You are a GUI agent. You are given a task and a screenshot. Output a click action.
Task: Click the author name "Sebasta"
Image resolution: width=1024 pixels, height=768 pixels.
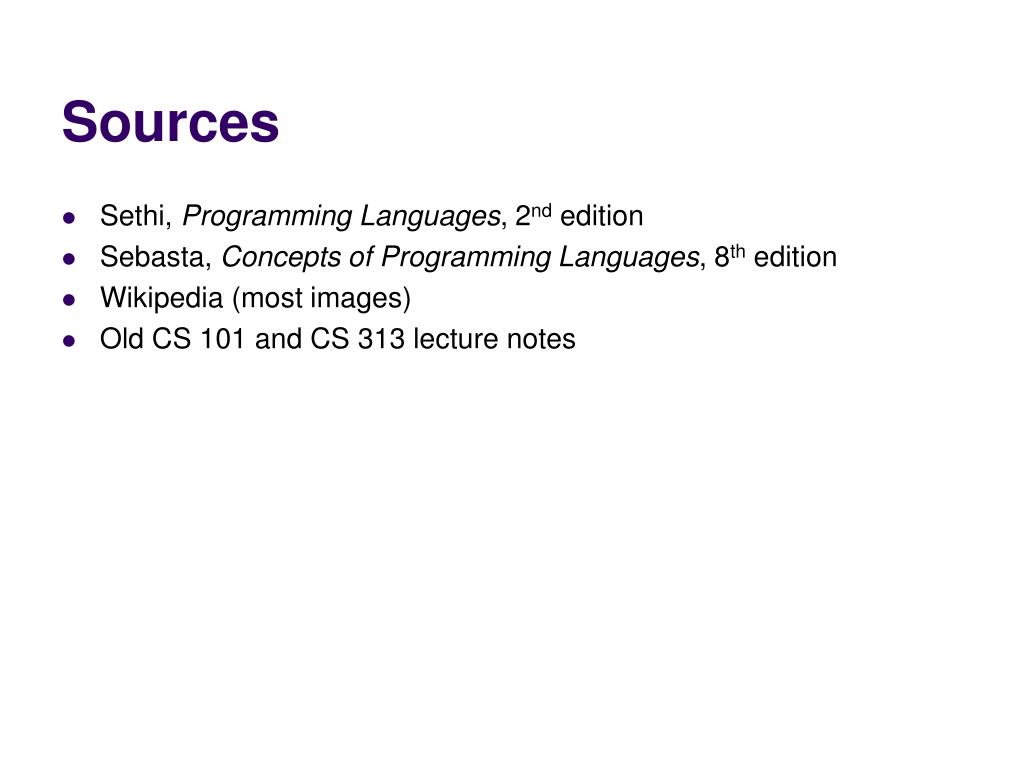point(152,257)
